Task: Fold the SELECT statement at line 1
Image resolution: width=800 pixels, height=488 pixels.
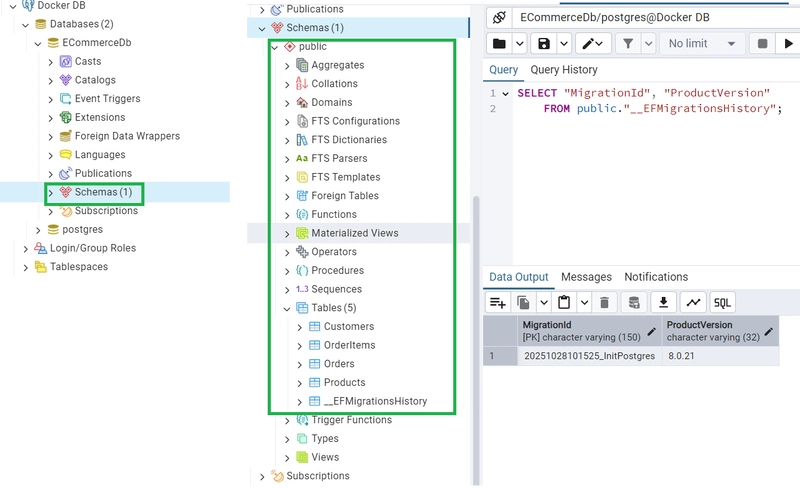Action: 505,93
